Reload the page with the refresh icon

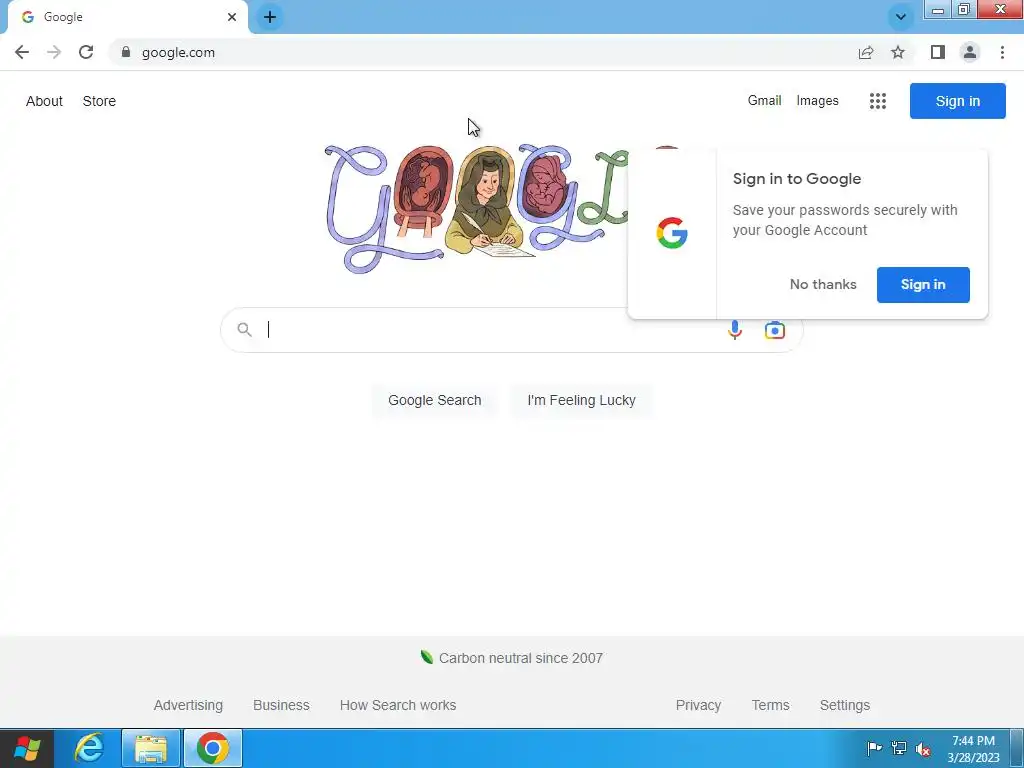pyautogui.click(x=86, y=52)
